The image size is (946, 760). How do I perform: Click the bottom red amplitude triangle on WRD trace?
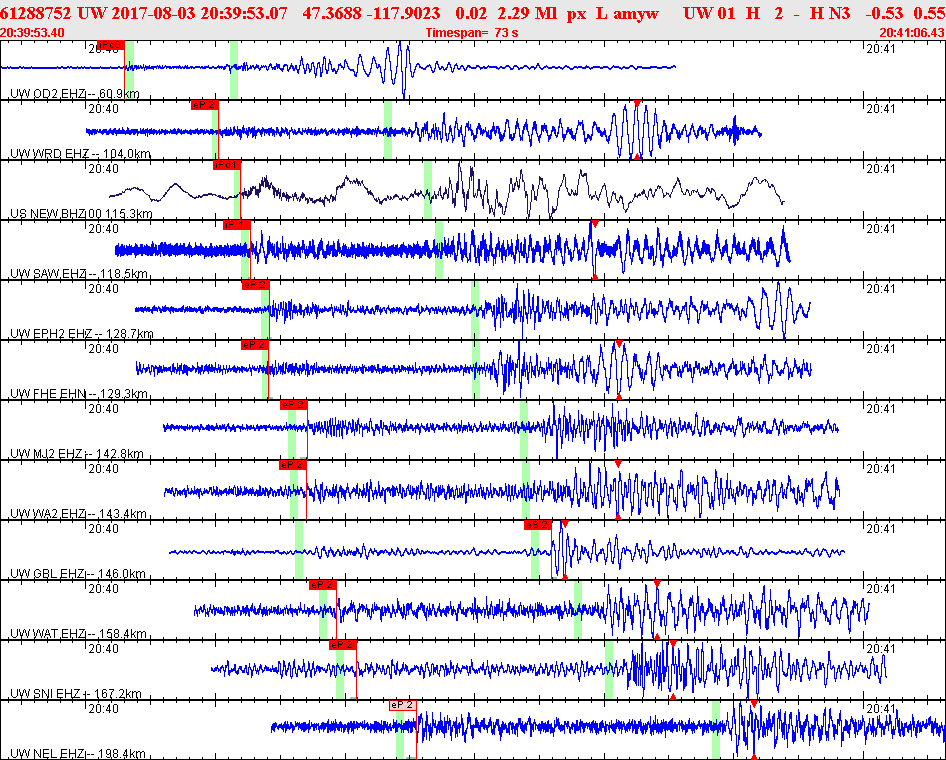point(637,156)
